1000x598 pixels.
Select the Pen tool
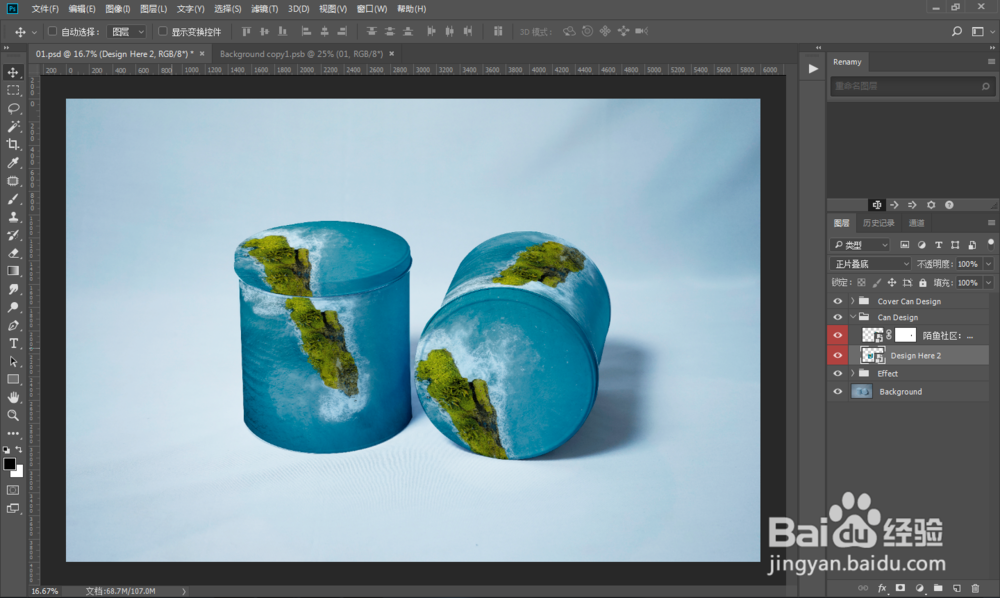point(13,325)
